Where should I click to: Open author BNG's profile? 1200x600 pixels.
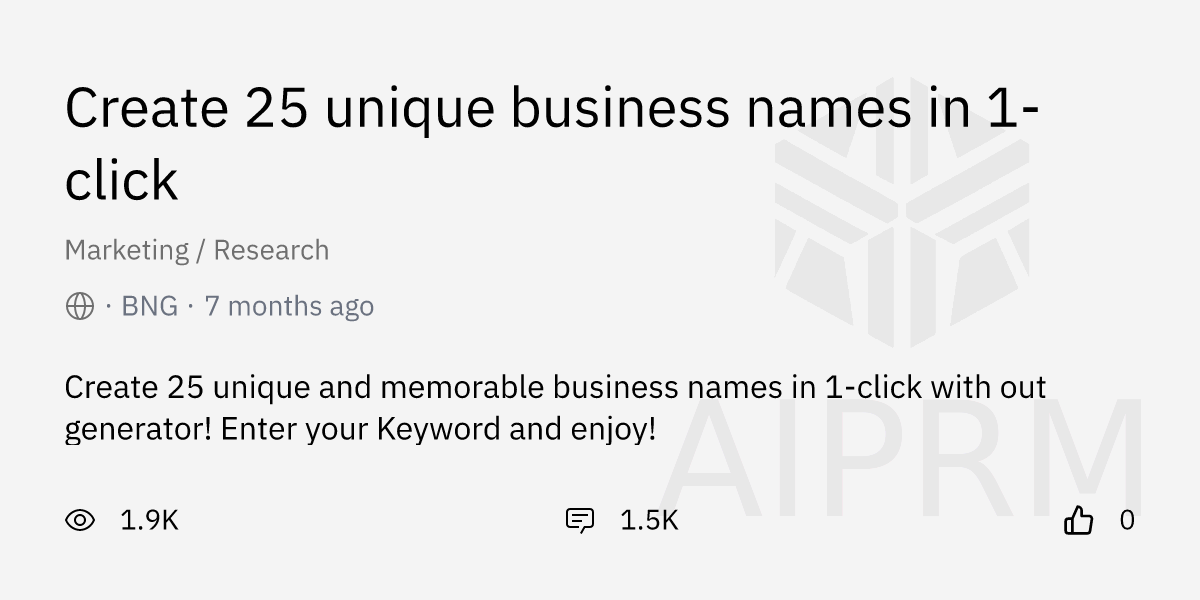tap(150, 306)
